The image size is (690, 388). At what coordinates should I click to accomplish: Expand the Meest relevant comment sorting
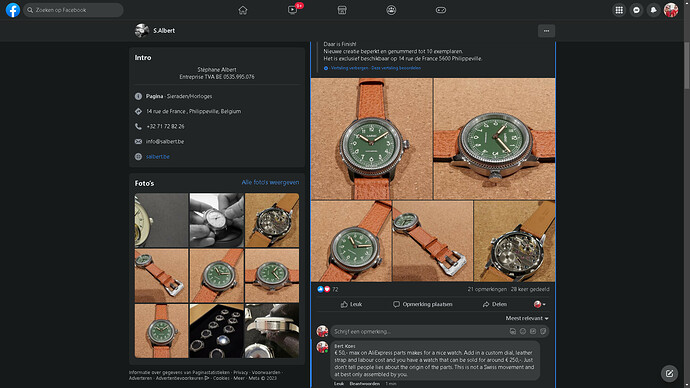(527, 318)
